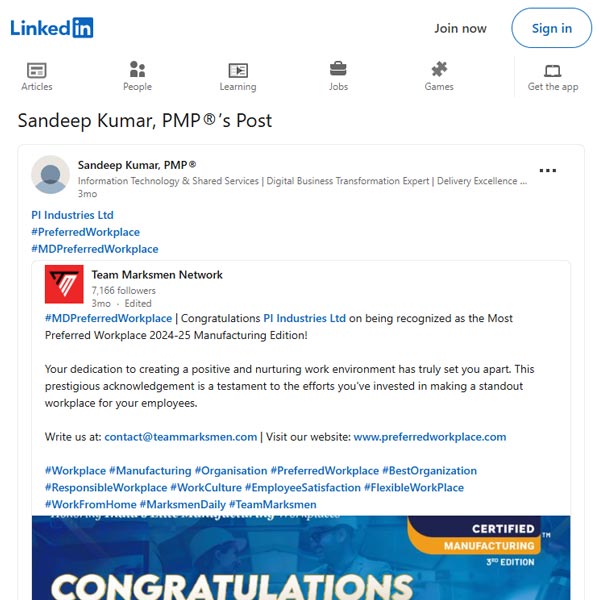Click the Team Marksmen Network name

(x=157, y=275)
